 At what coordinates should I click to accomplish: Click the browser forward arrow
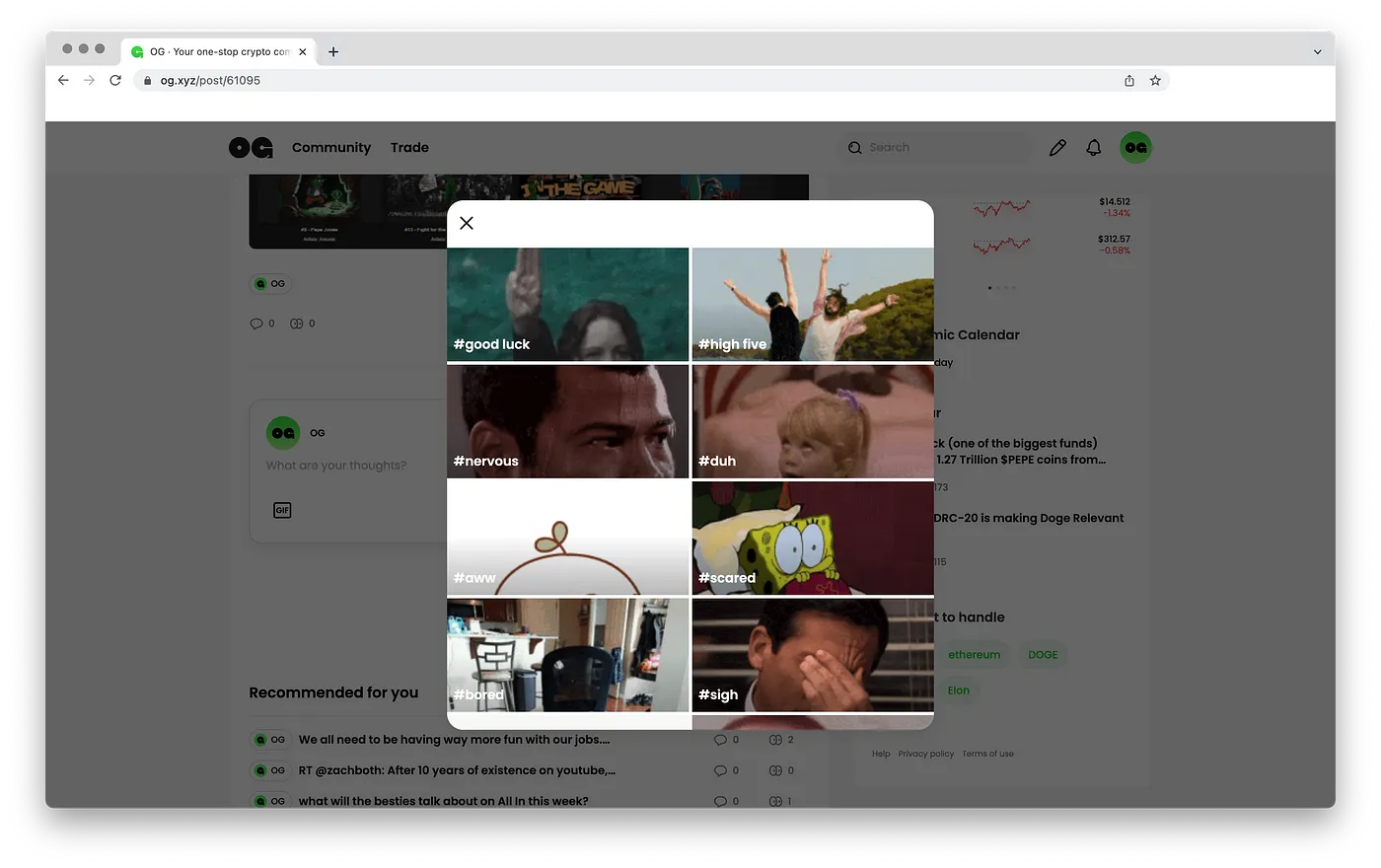[89, 81]
